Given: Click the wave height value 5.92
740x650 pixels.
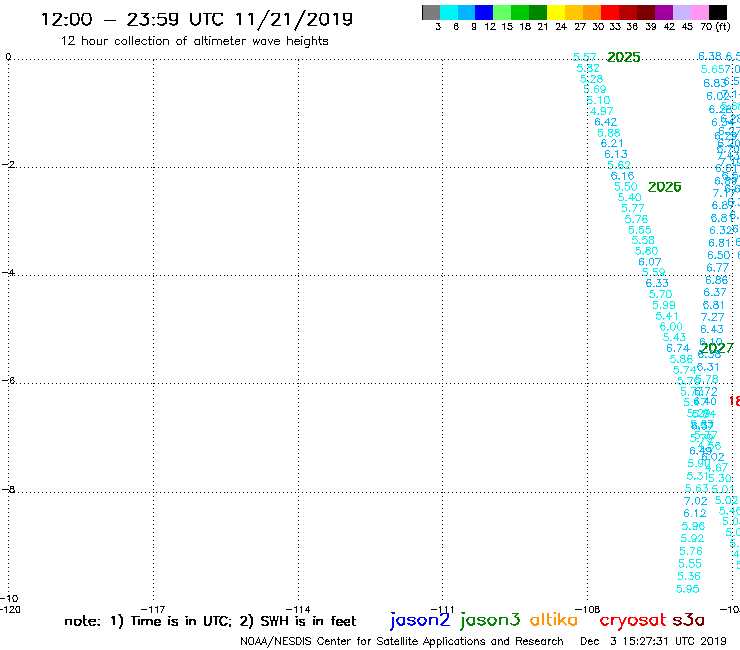Looking at the screenshot, I should tap(692, 539).
